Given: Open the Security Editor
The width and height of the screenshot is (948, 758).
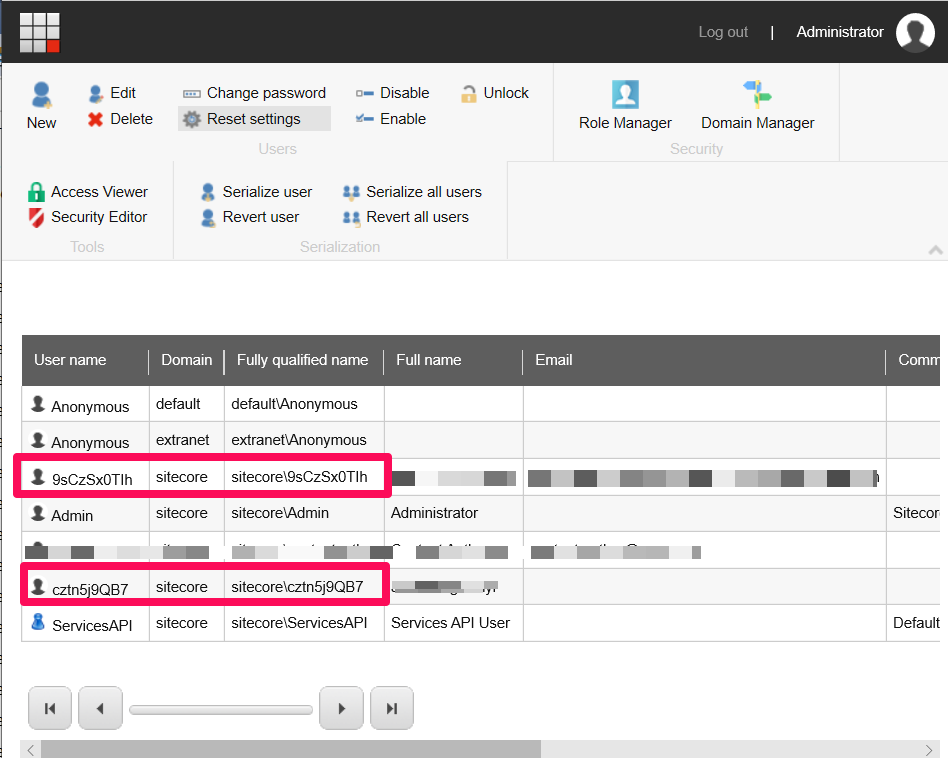Looking at the screenshot, I should pos(94,218).
